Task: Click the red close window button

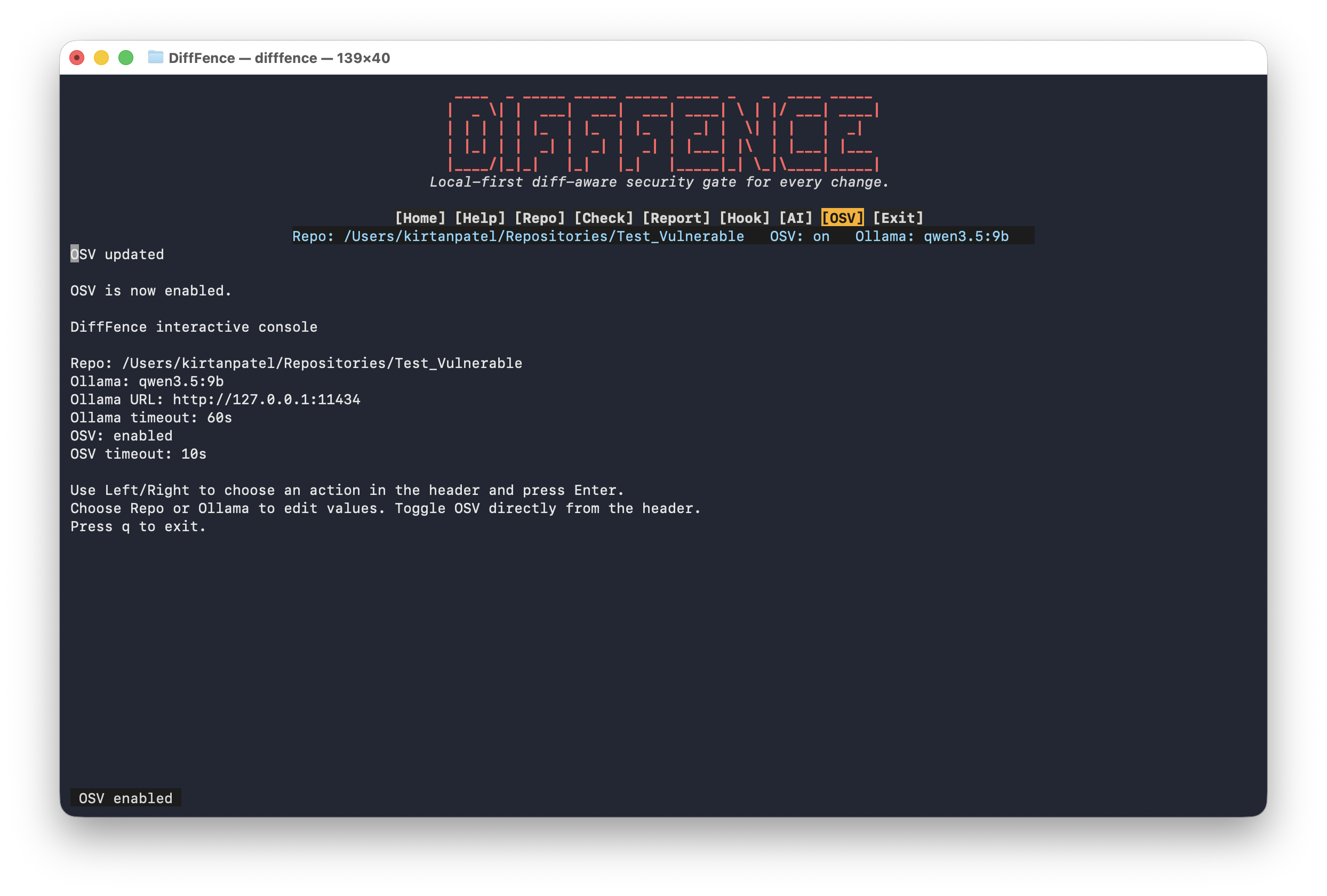Action: tap(76, 58)
